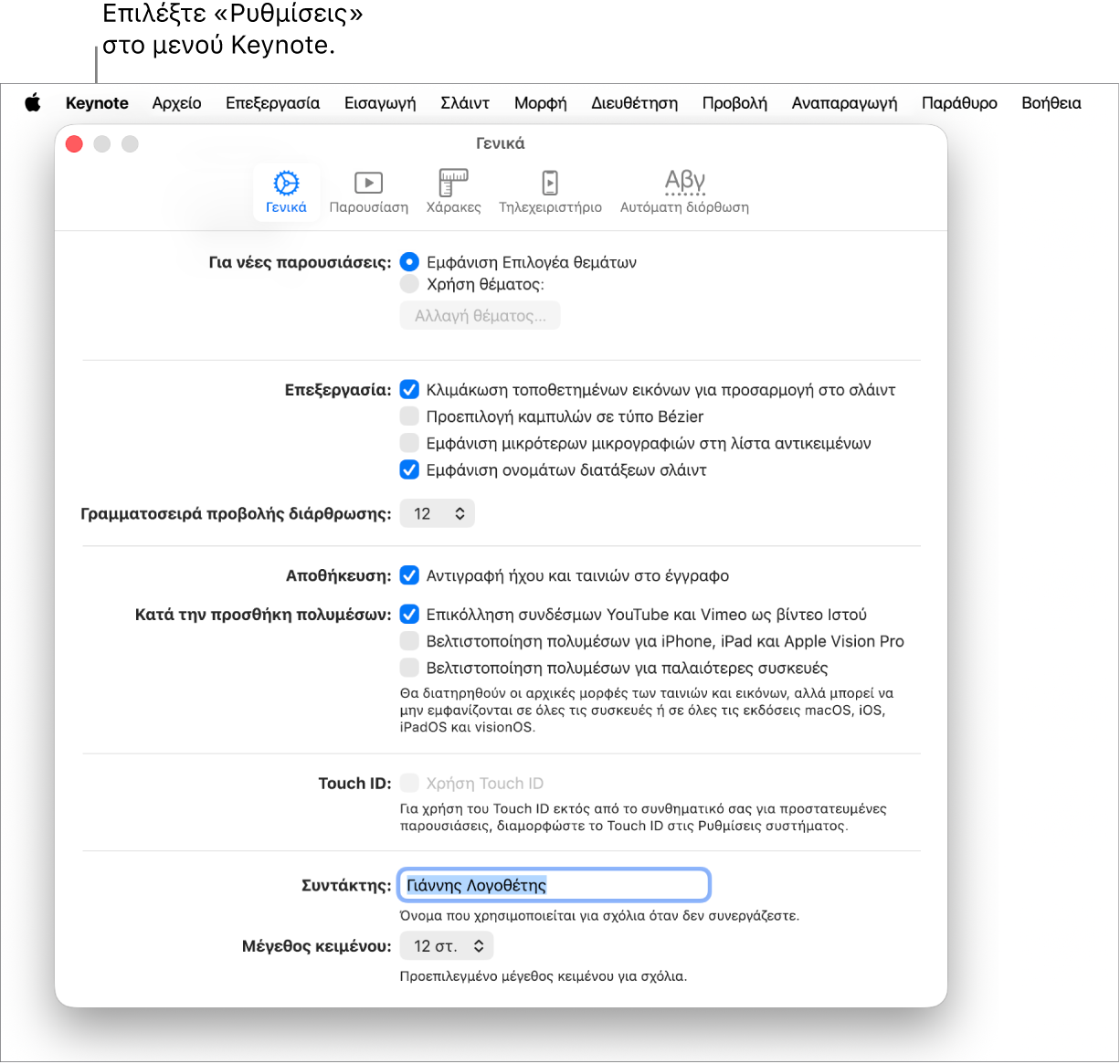Screen dimensions: 1120x1064
Task: Enable Βελτιστοποίηση για iPhone, iPad checkbox
Action: tap(409, 641)
